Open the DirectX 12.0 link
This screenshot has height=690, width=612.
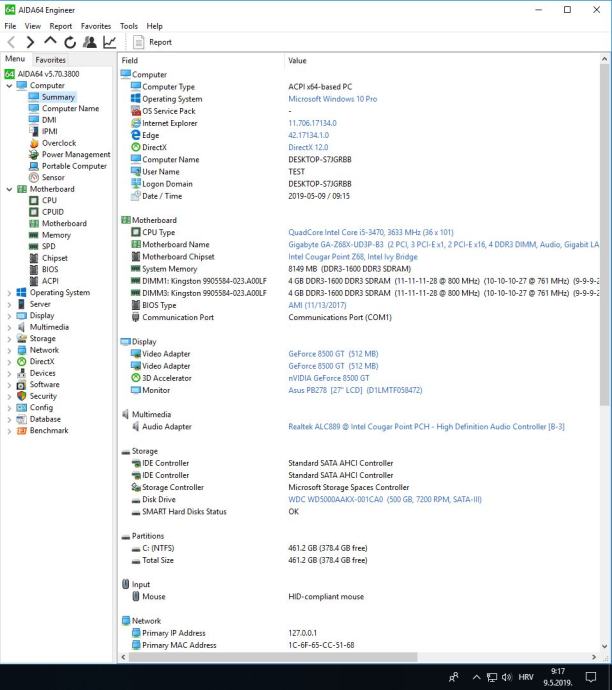[x=308, y=147]
